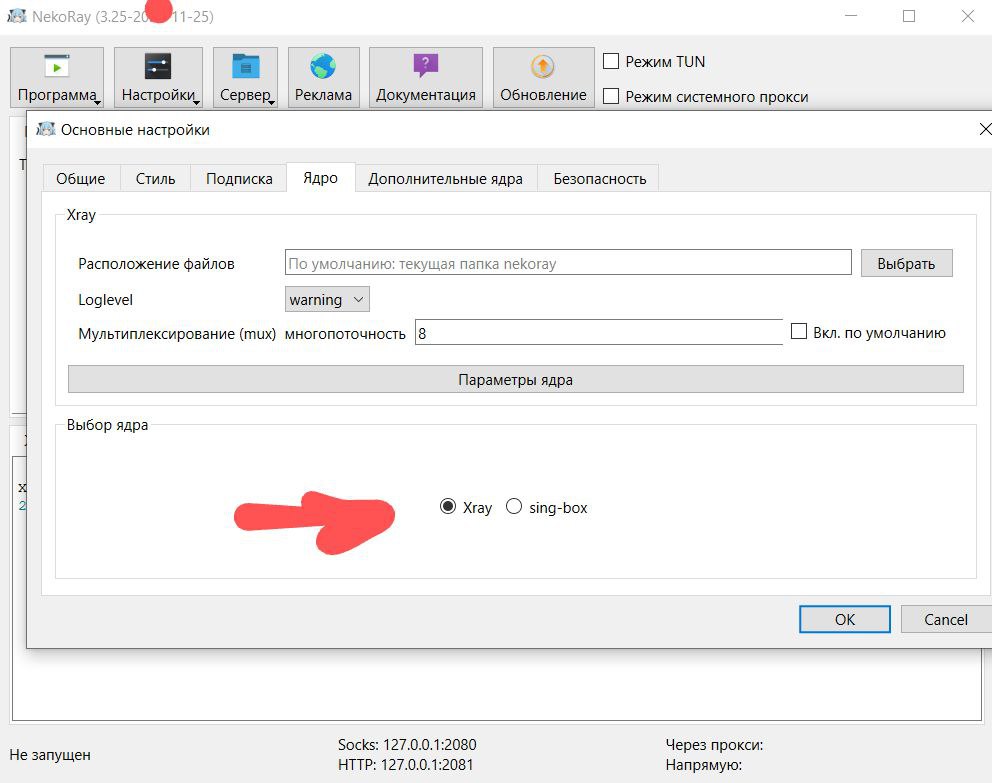Click the Реклама globe icon
Image resolution: width=992 pixels, height=783 pixels.
click(x=323, y=67)
